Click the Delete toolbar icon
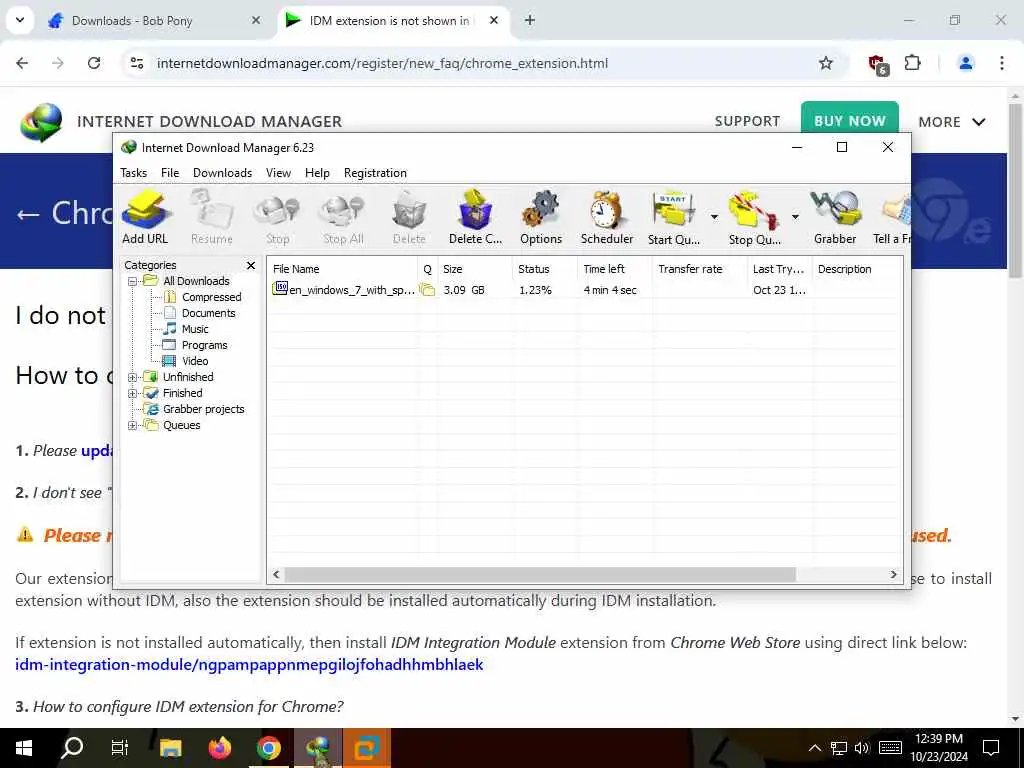Image resolution: width=1024 pixels, height=768 pixels. click(x=409, y=217)
